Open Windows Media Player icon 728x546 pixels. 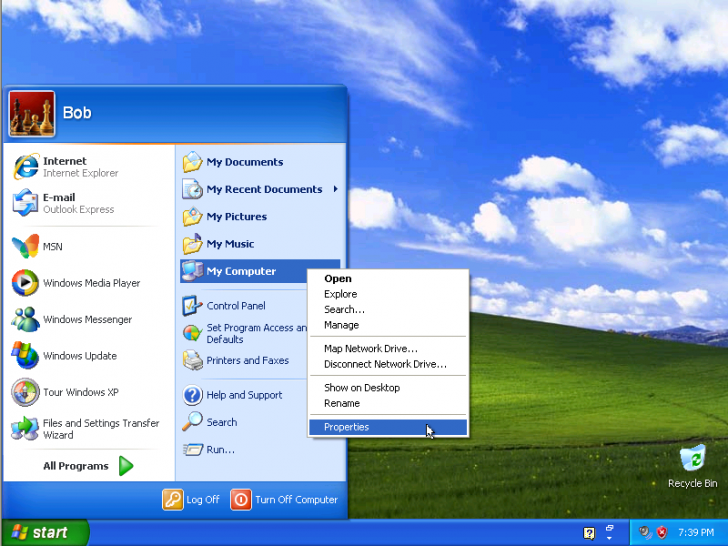(x=25, y=283)
